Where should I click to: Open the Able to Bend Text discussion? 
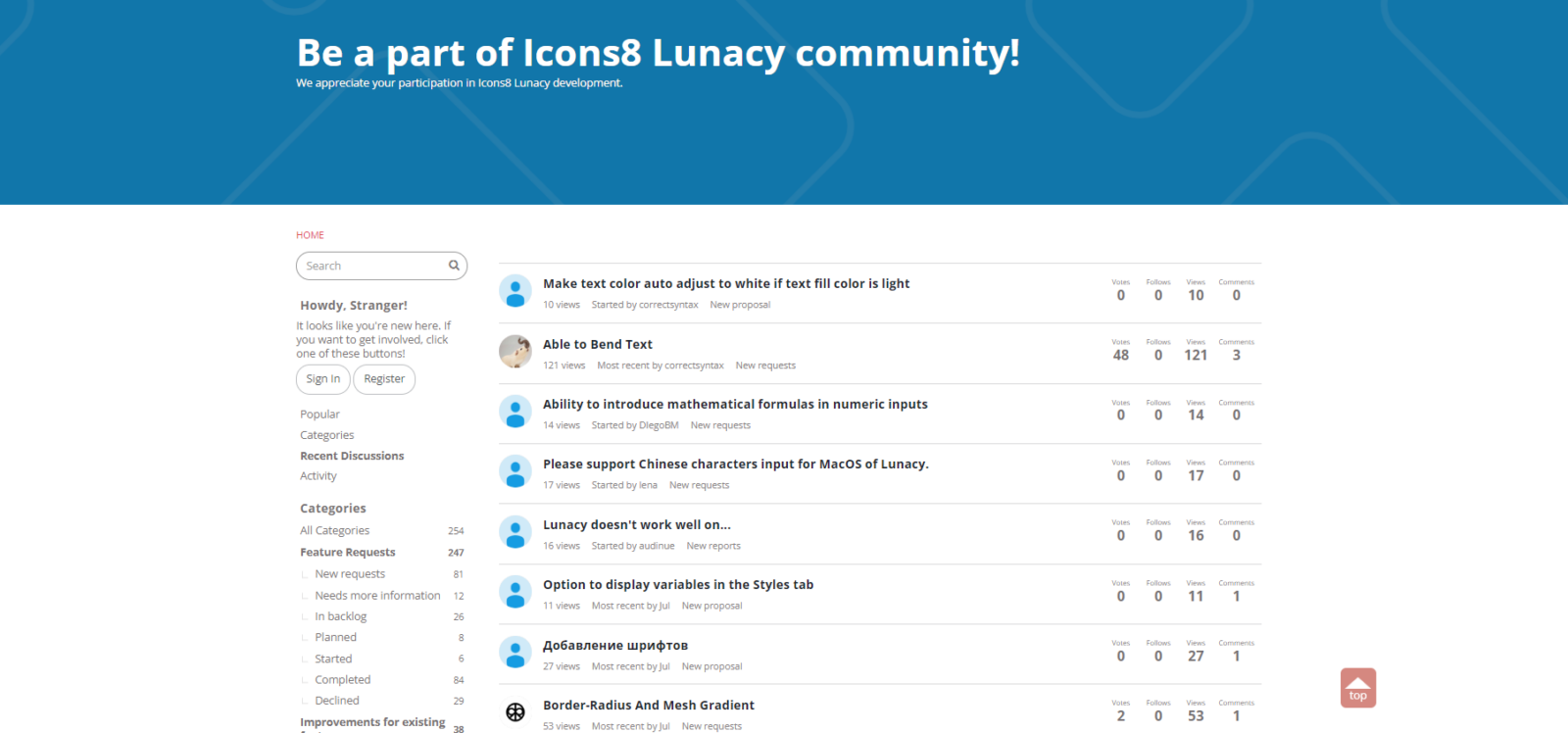pos(598,344)
